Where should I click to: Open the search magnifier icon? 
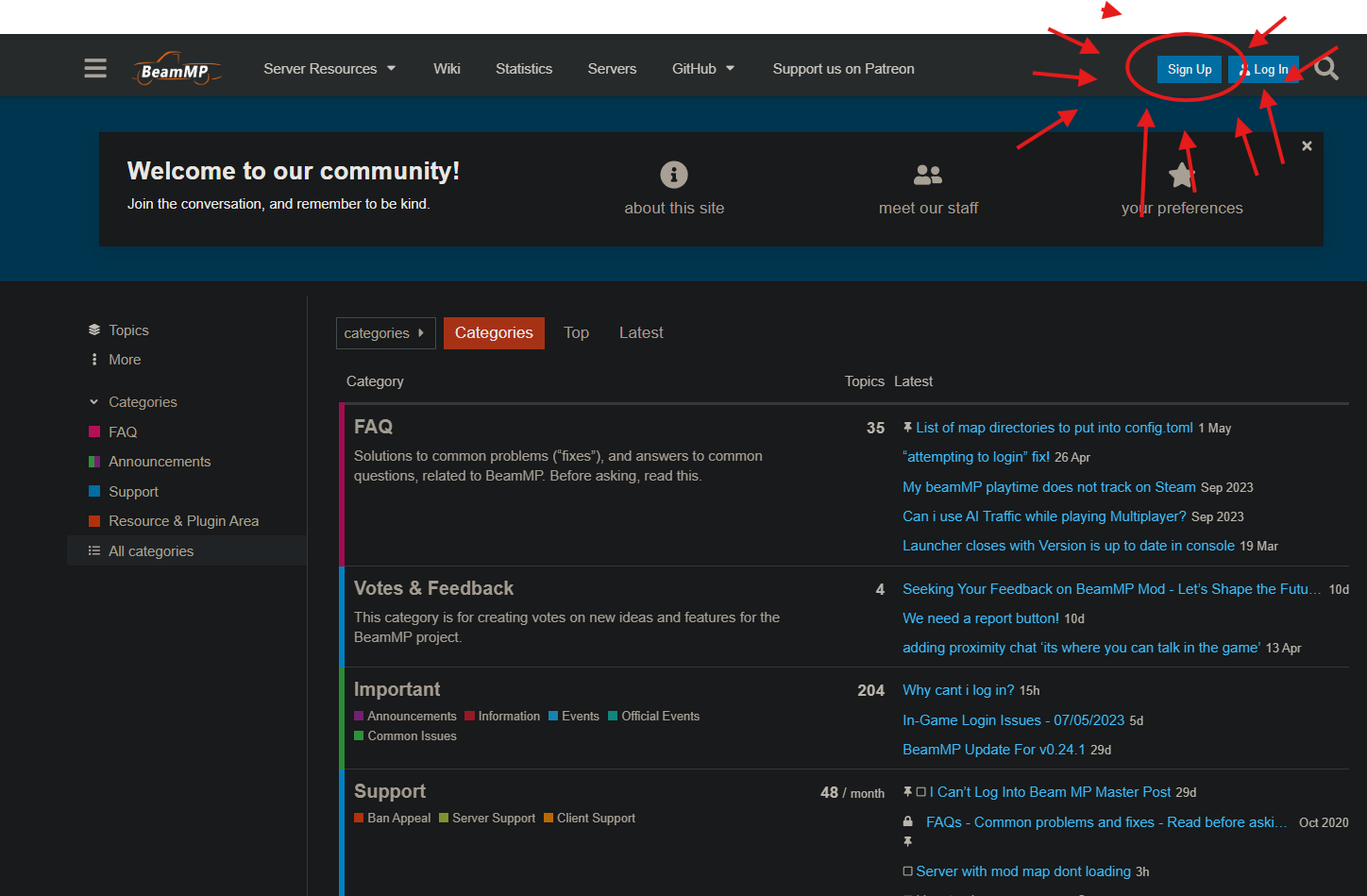[x=1326, y=68]
